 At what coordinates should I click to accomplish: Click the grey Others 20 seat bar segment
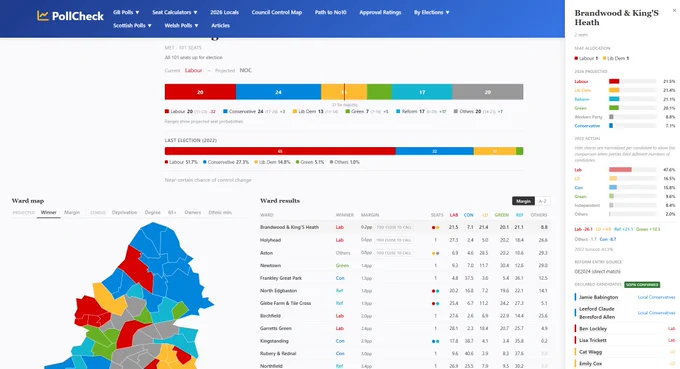(487, 92)
